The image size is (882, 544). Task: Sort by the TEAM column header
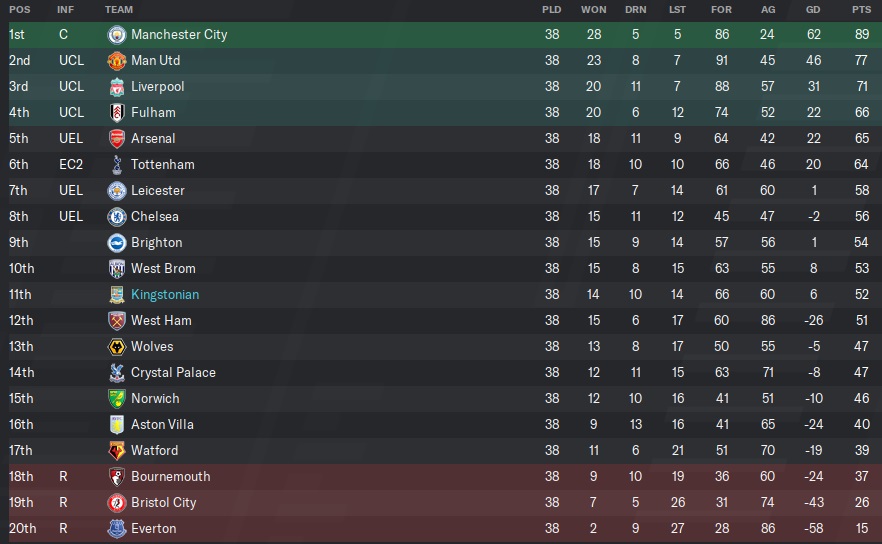[x=119, y=9]
